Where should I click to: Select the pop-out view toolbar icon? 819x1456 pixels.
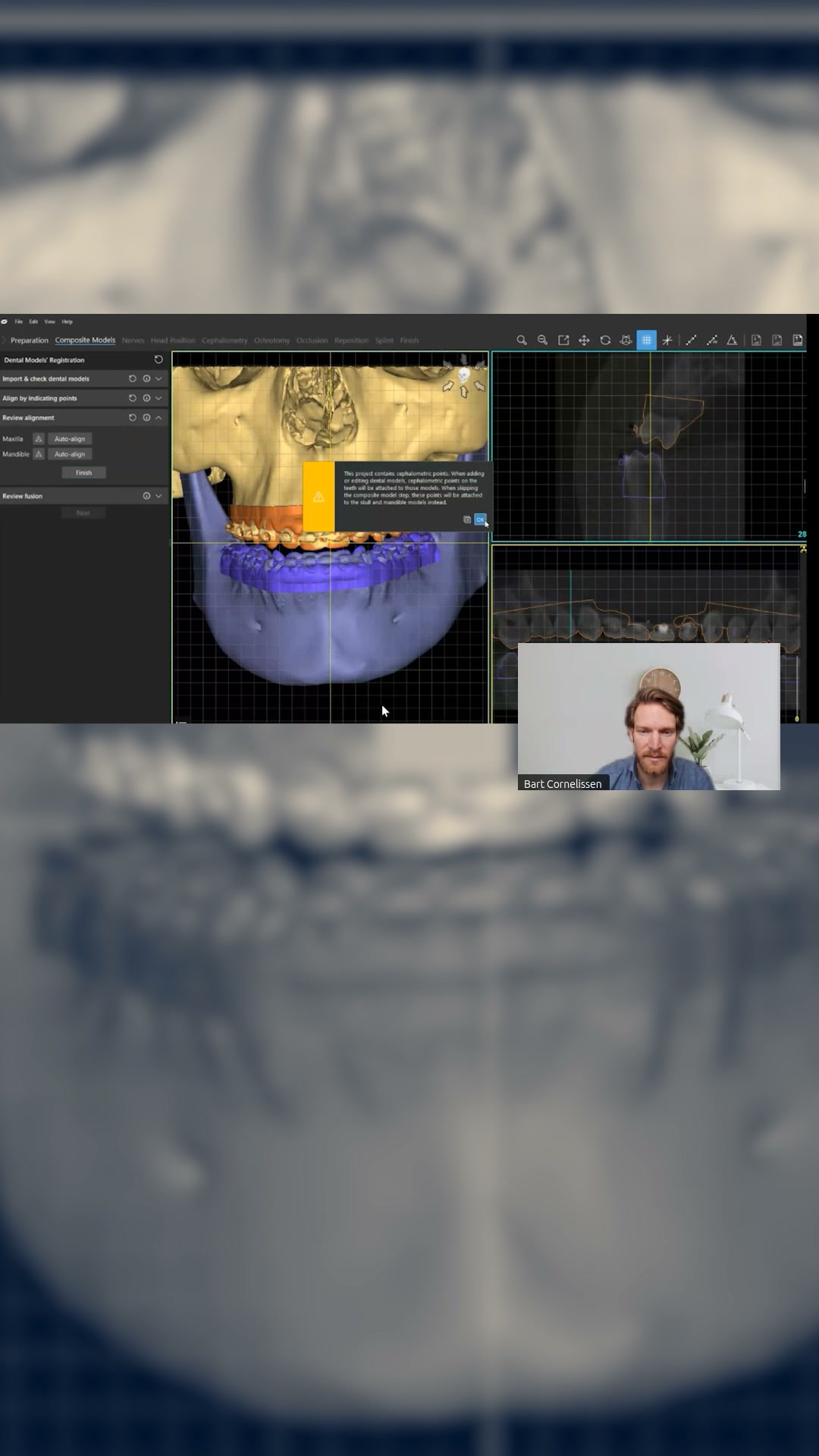563,340
